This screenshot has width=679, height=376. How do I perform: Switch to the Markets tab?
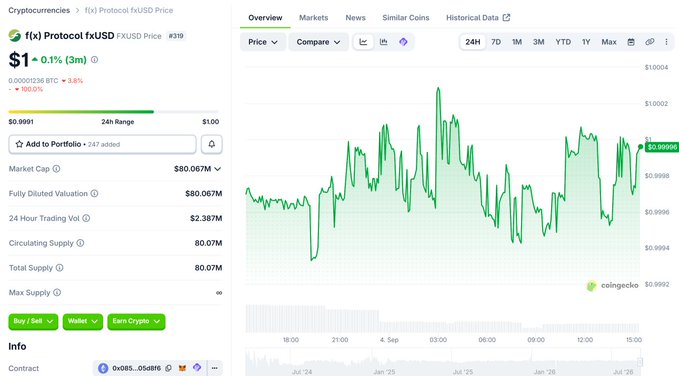[x=314, y=18]
